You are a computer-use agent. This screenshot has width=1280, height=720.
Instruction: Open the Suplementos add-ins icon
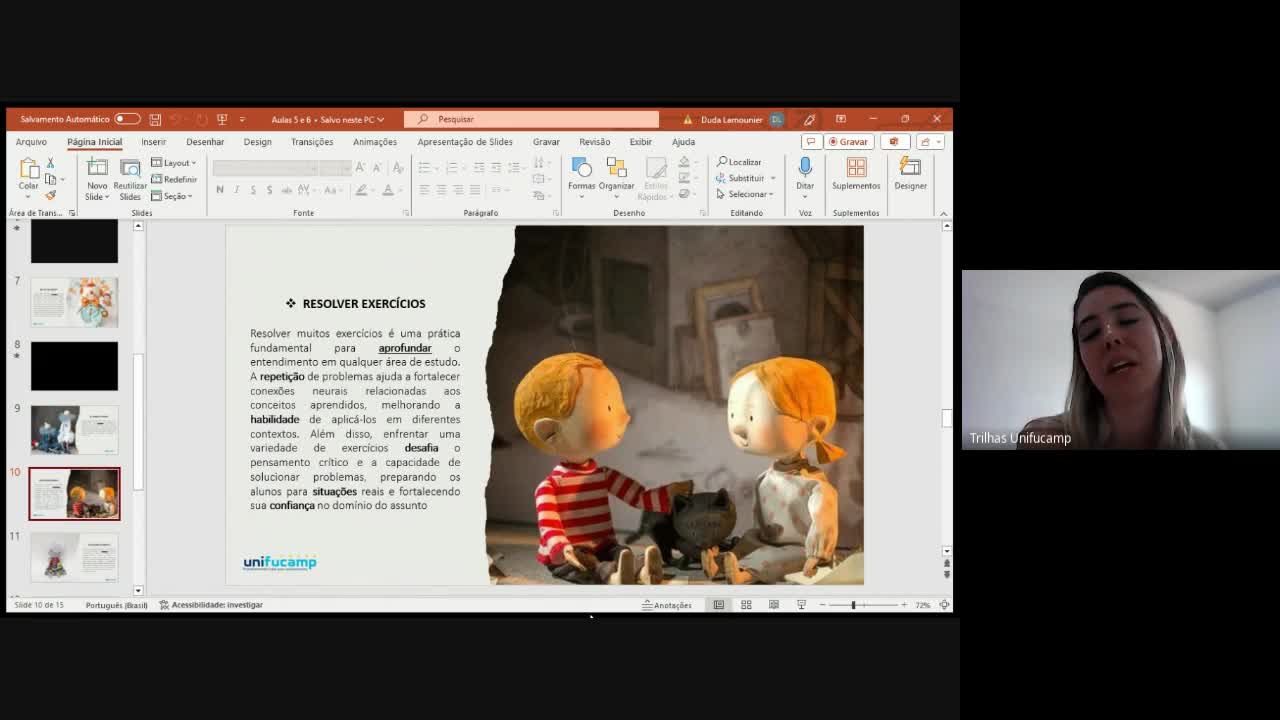click(x=856, y=168)
